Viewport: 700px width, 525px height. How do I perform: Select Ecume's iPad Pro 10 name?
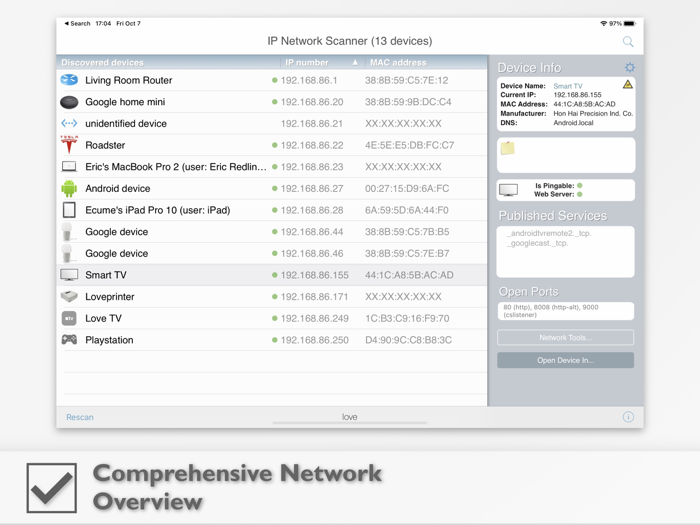[x=158, y=210]
